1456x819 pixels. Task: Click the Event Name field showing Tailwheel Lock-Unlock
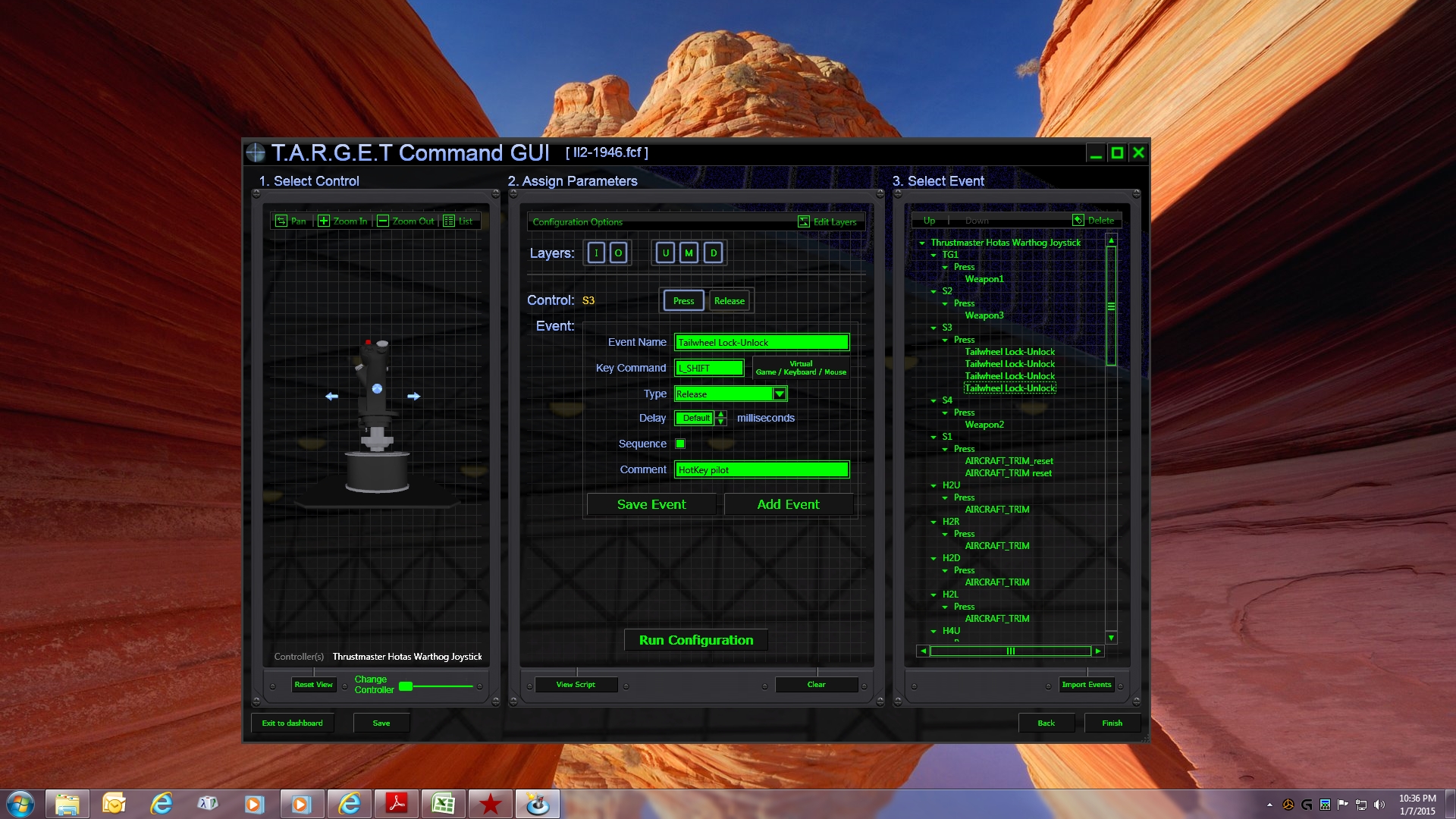[x=761, y=342]
